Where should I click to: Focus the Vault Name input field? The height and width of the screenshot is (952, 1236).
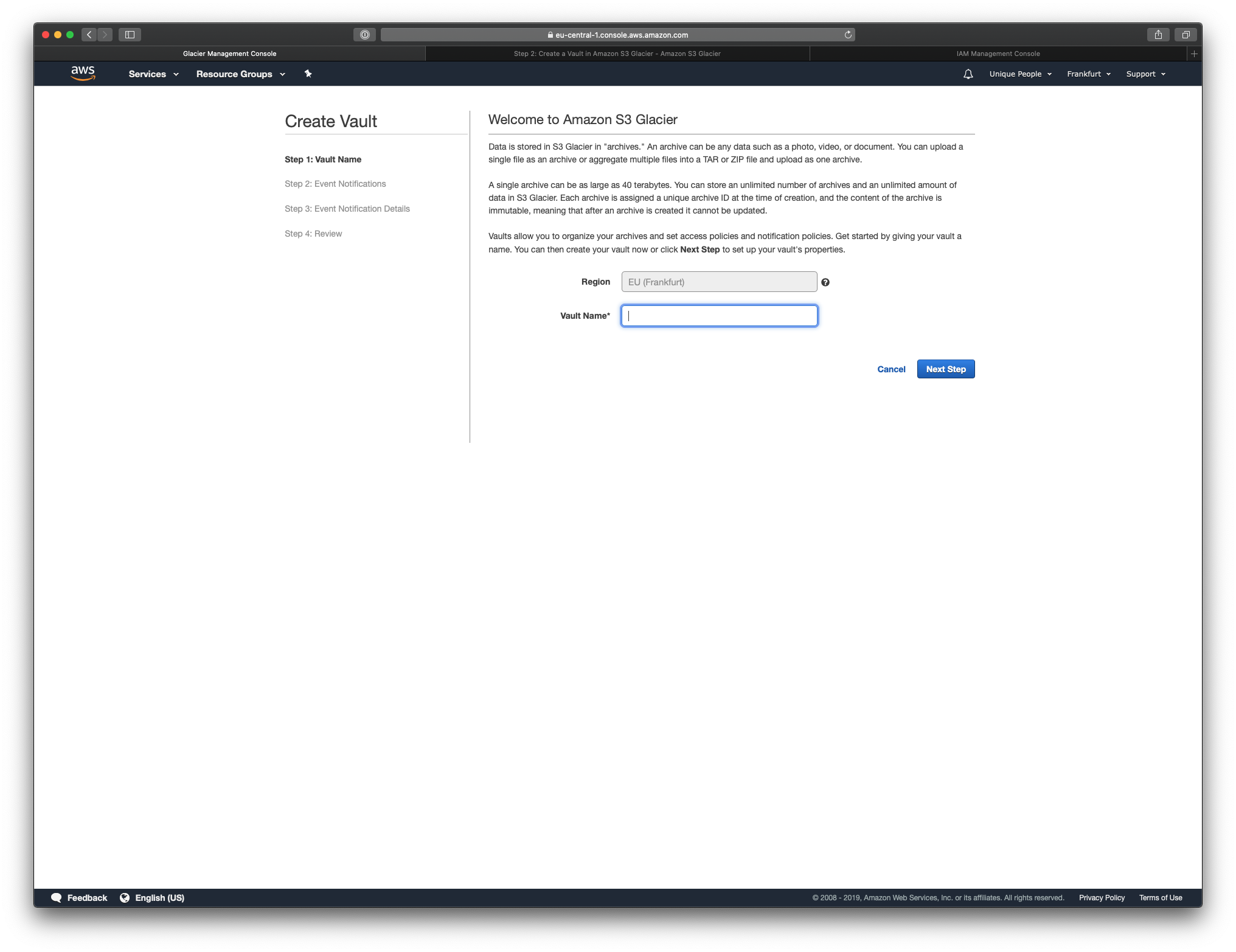[x=719, y=316]
